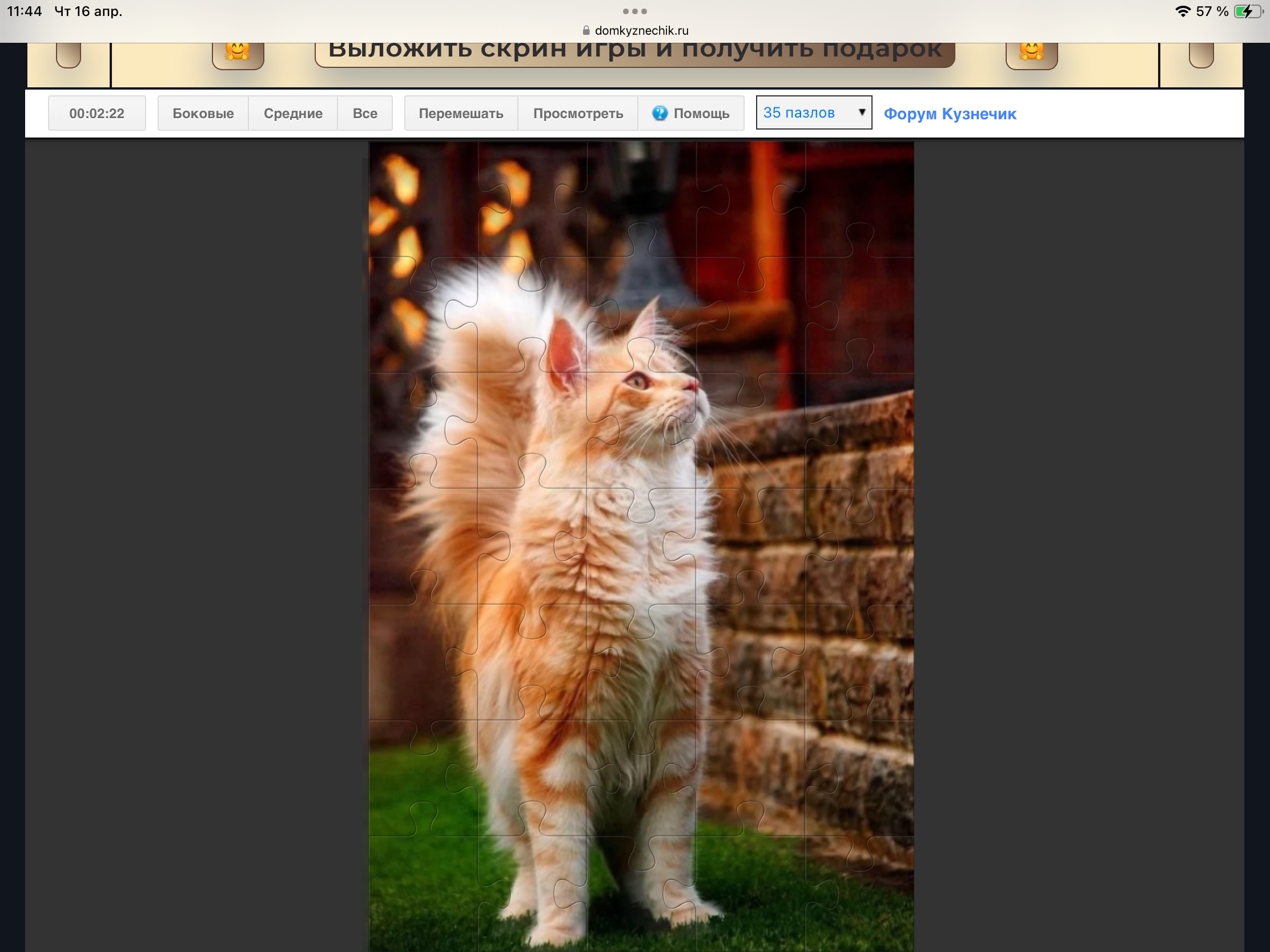Screen dimensions: 1270x952
Task: Shuffle pieces with Перемешать
Action: 461,114
